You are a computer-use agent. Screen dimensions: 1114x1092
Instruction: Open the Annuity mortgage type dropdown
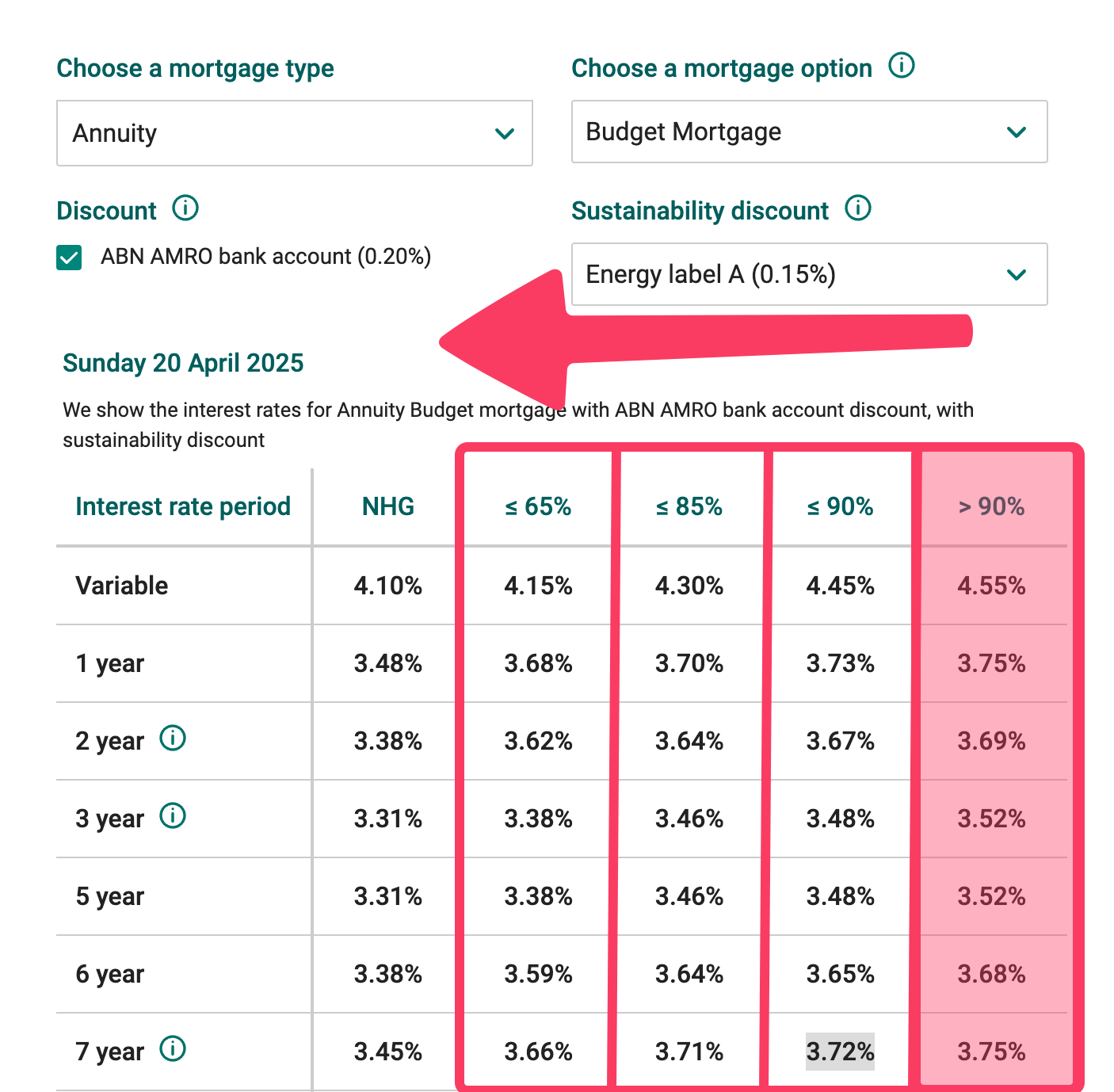click(x=294, y=133)
